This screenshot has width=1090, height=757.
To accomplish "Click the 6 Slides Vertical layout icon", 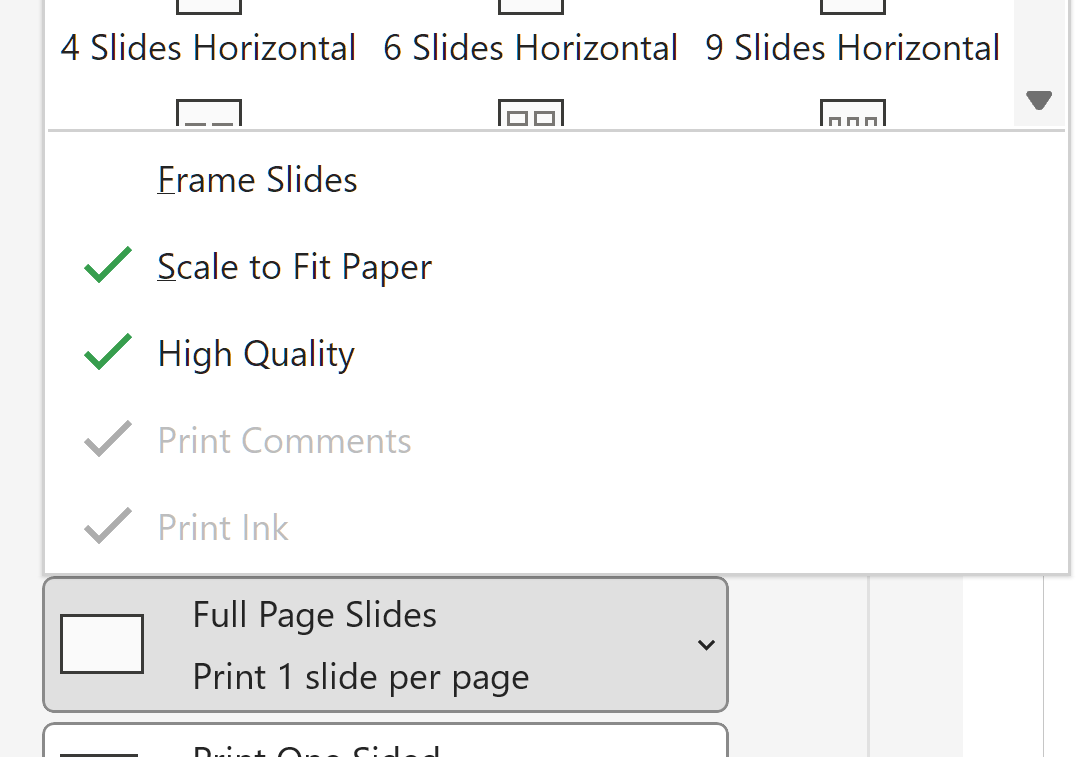I will tap(531, 113).
